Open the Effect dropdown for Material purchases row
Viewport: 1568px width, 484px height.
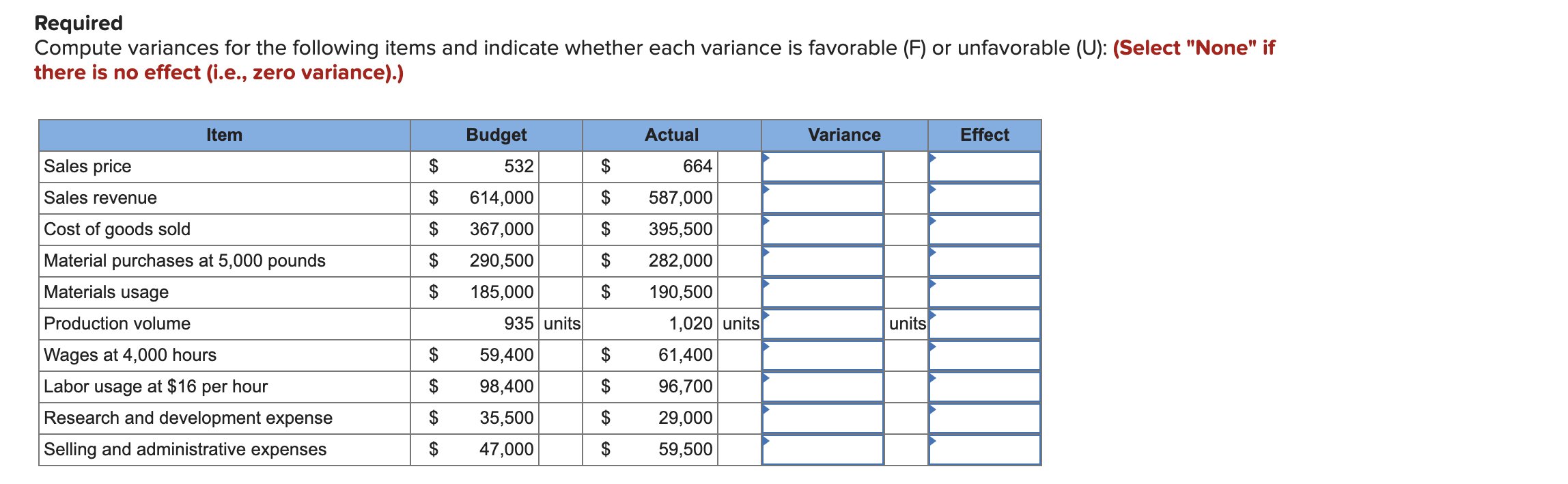click(983, 260)
